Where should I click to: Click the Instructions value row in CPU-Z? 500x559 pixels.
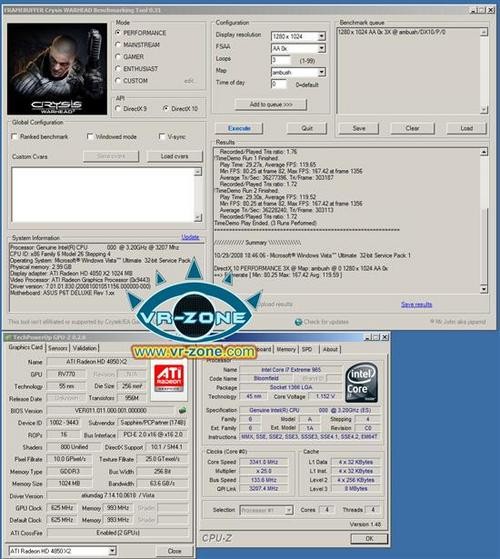[x=309, y=437]
